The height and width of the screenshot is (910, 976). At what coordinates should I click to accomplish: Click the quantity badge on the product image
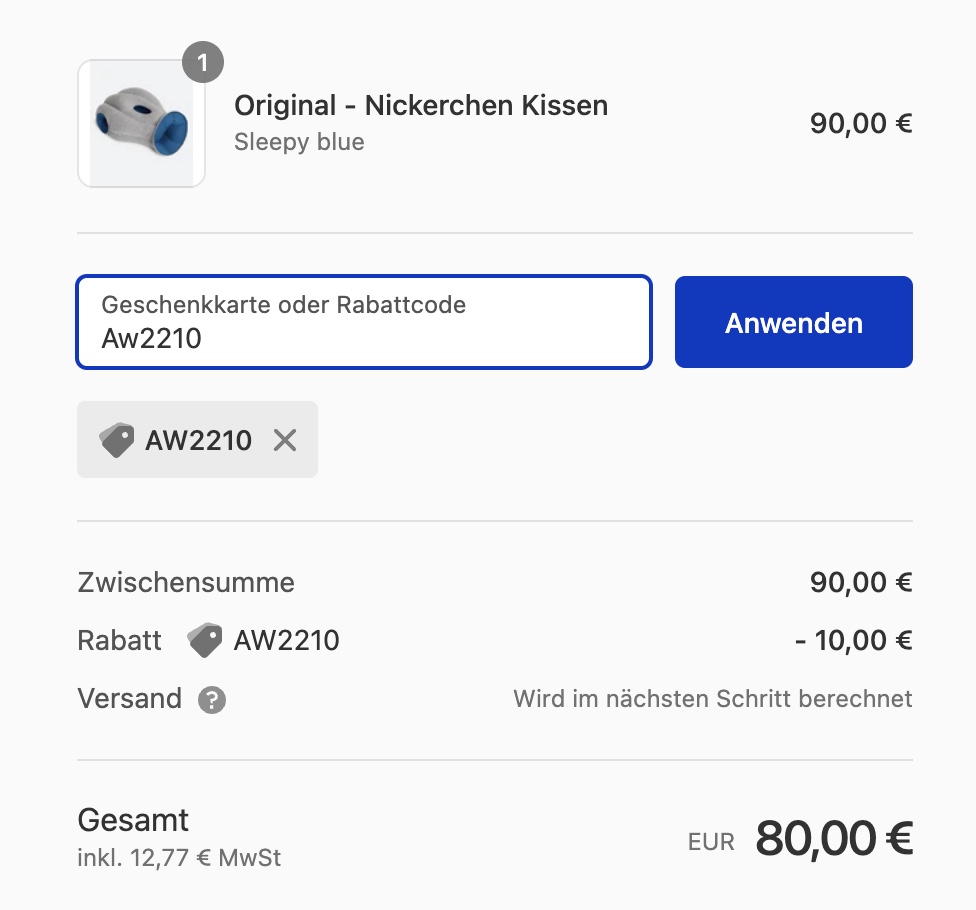(x=203, y=64)
